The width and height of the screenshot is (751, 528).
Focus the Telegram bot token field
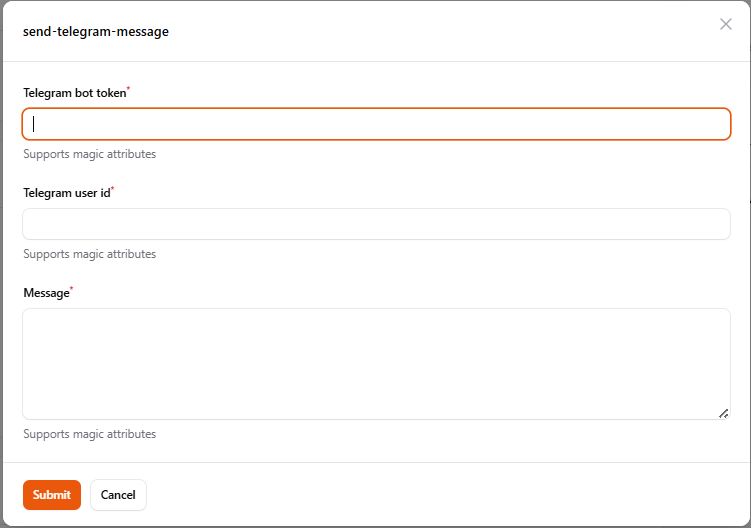(376, 124)
